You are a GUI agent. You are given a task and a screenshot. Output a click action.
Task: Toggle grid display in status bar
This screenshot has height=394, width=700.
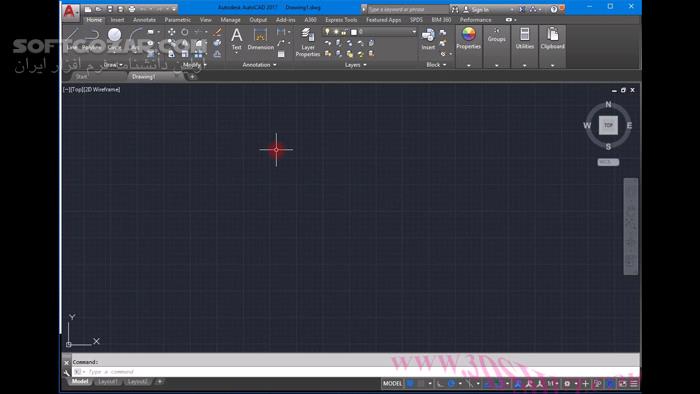click(x=410, y=383)
